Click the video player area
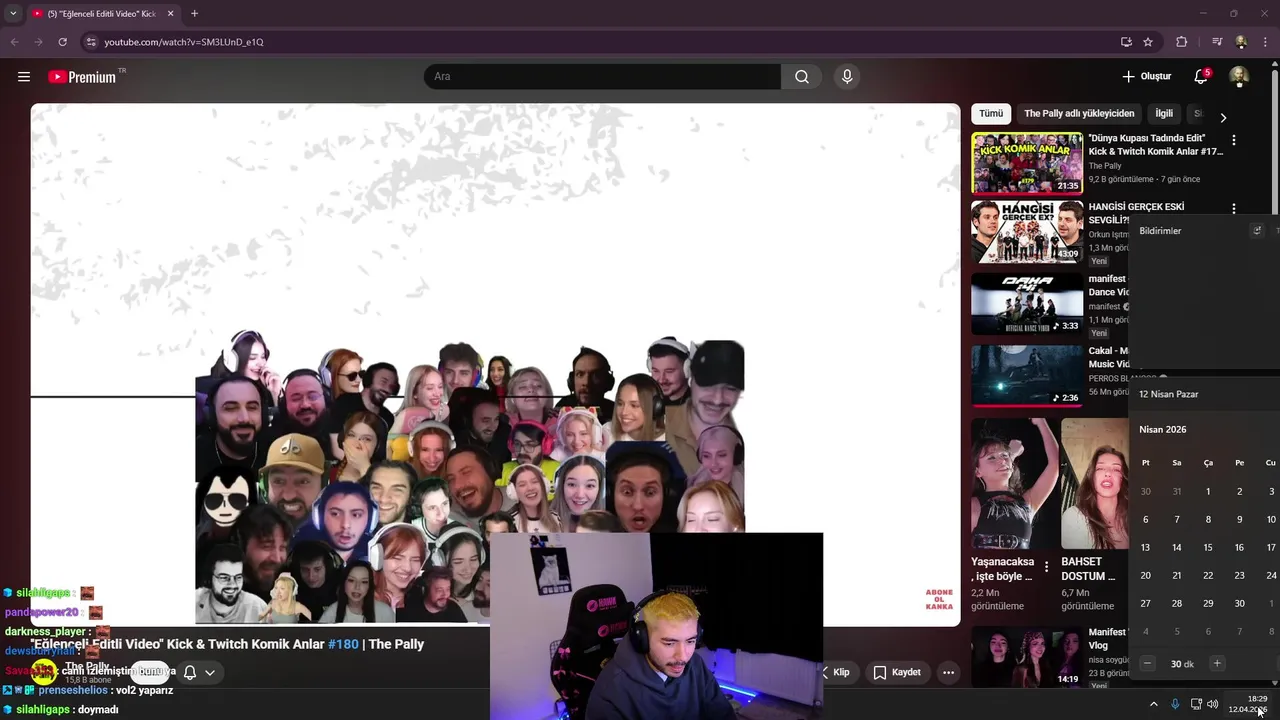This screenshot has height=720, width=1280. click(495, 364)
